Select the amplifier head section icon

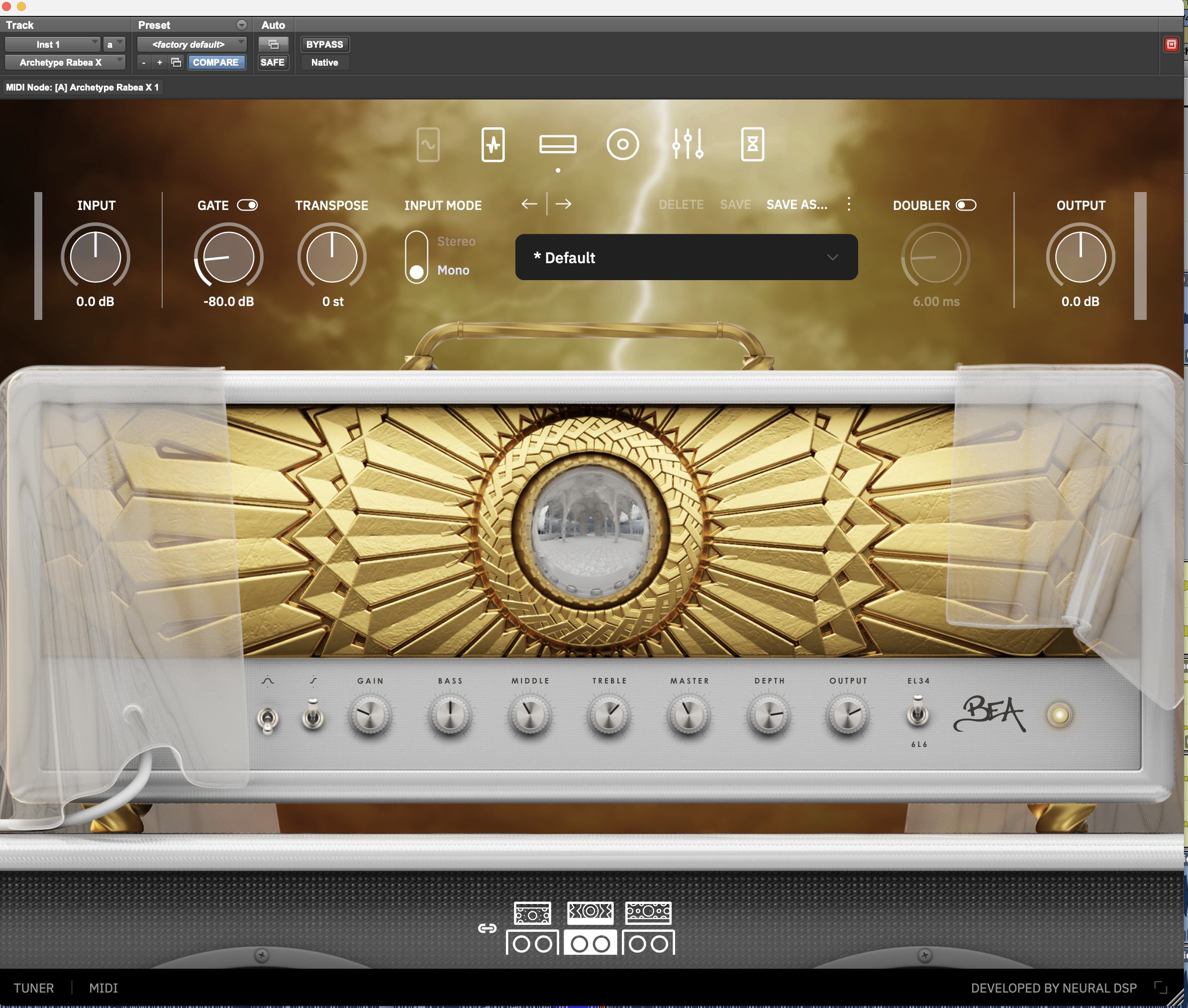pos(557,145)
